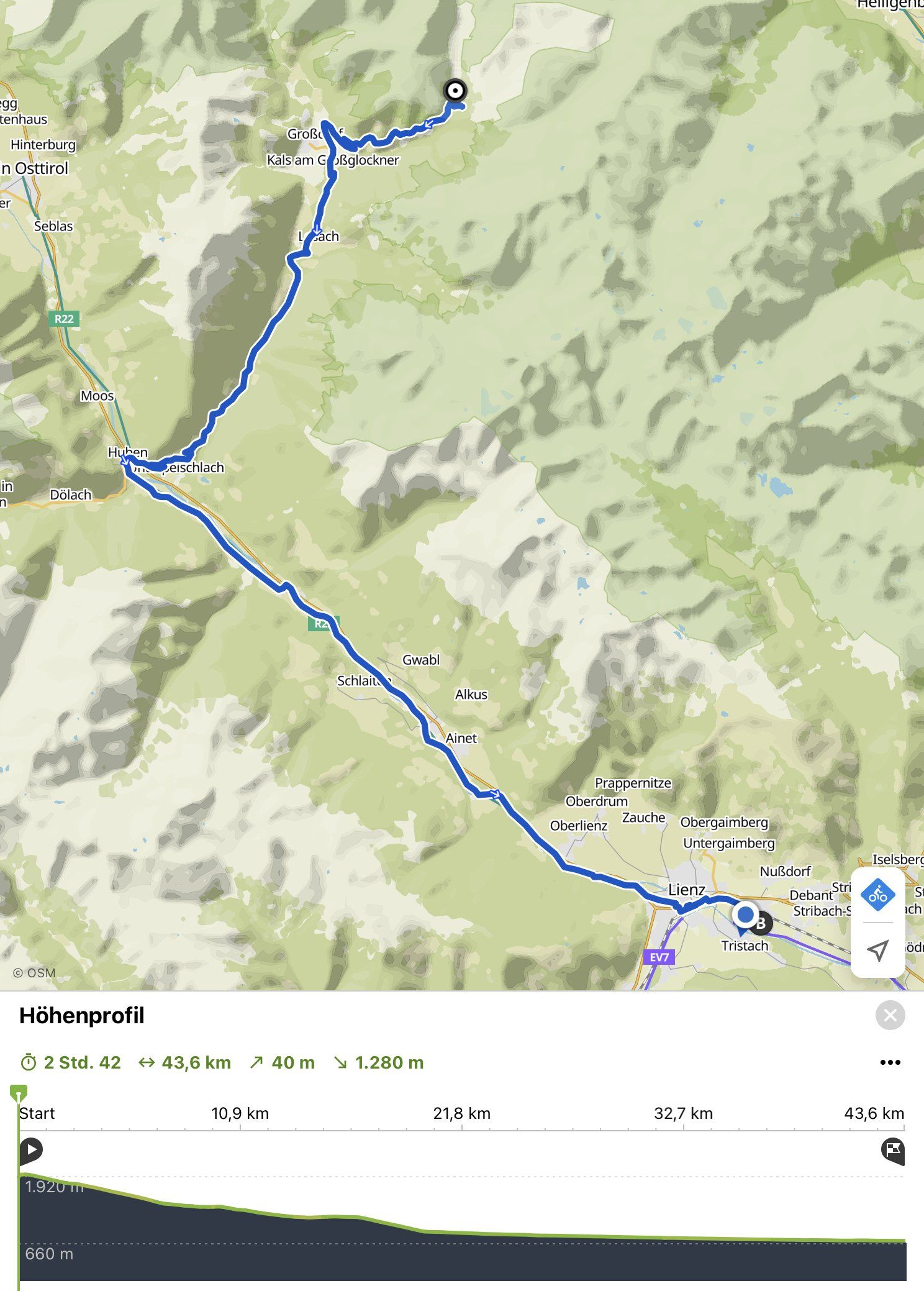Screen dimensions: 924x1291
Task: Tap the EV7 route badge
Action: click(659, 957)
